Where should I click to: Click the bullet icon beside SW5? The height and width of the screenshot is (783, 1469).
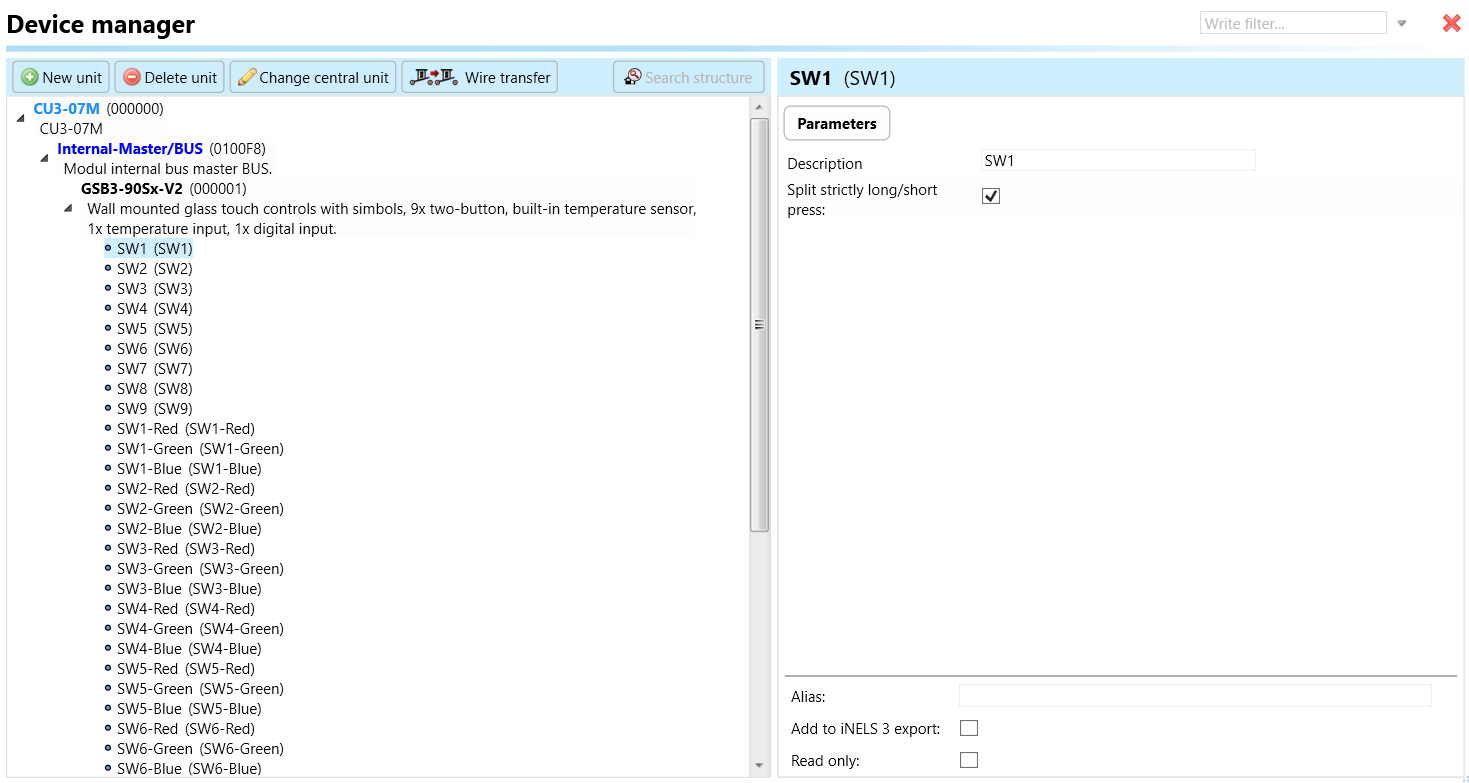[x=108, y=328]
